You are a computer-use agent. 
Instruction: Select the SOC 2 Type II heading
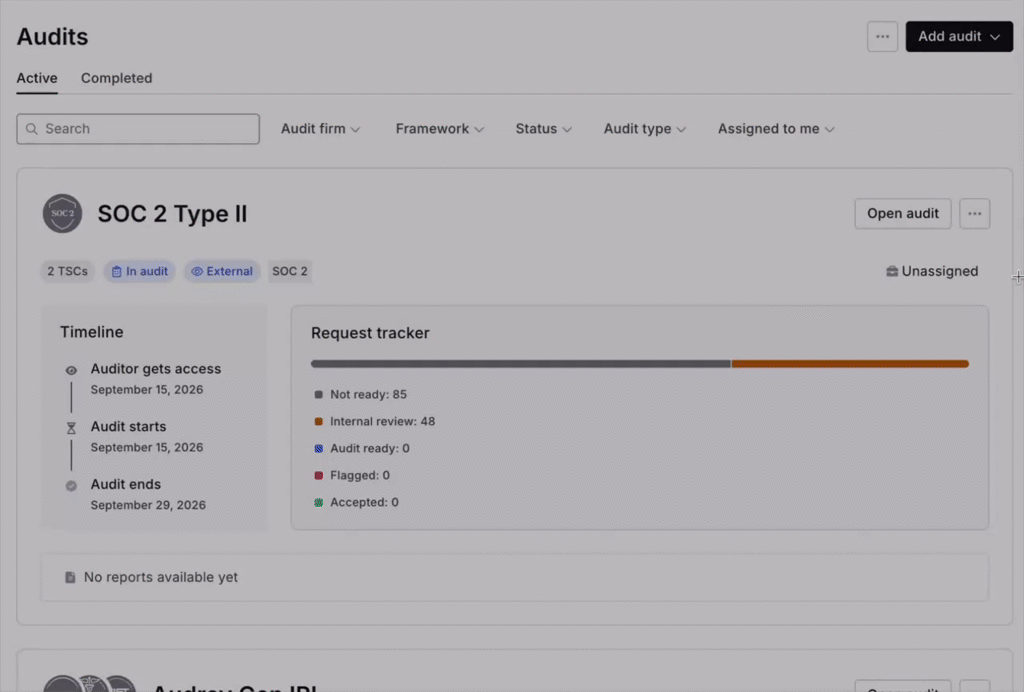coord(172,213)
